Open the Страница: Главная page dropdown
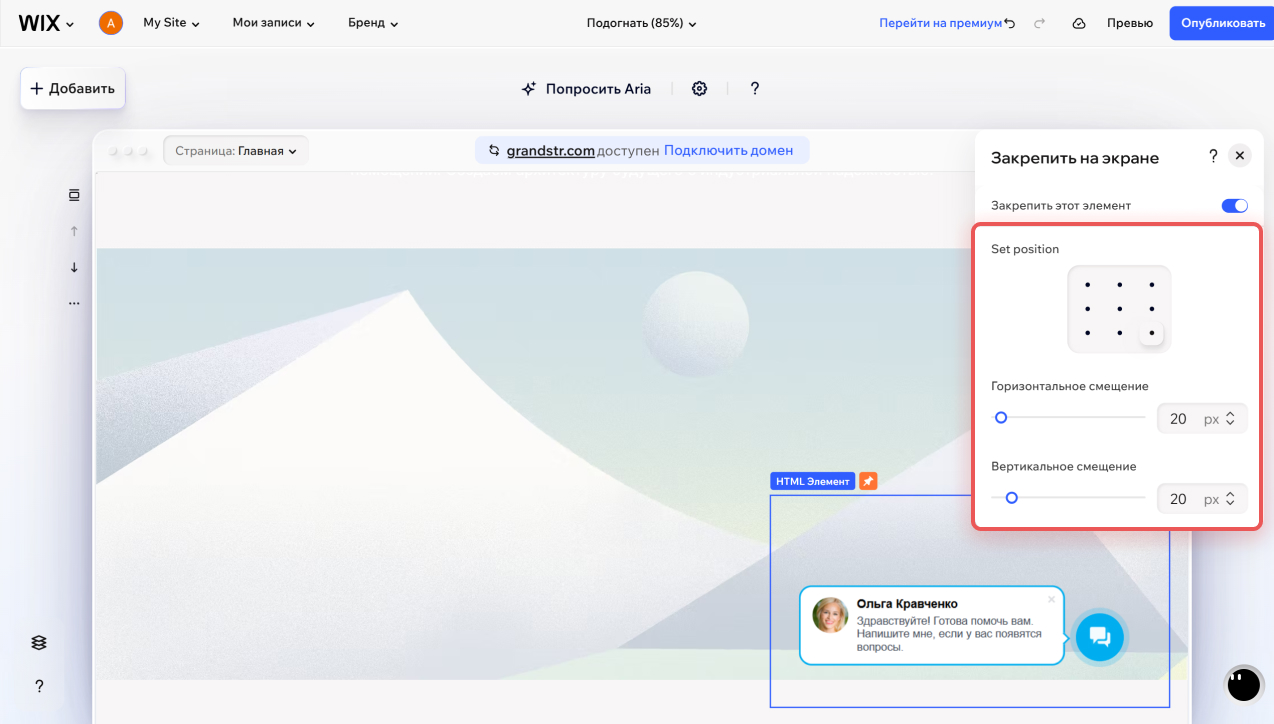Image resolution: width=1274 pixels, height=724 pixels. (x=236, y=151)
